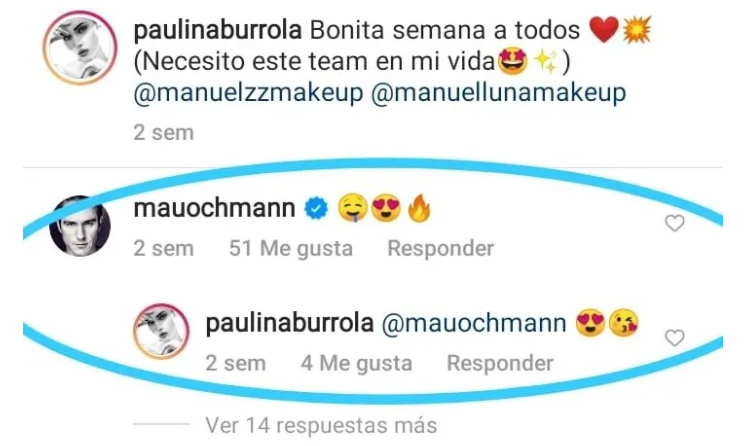
Task: Like paulinaburrola's reply with heart icon
Action: pyautogui.click(x=674, y=338)
